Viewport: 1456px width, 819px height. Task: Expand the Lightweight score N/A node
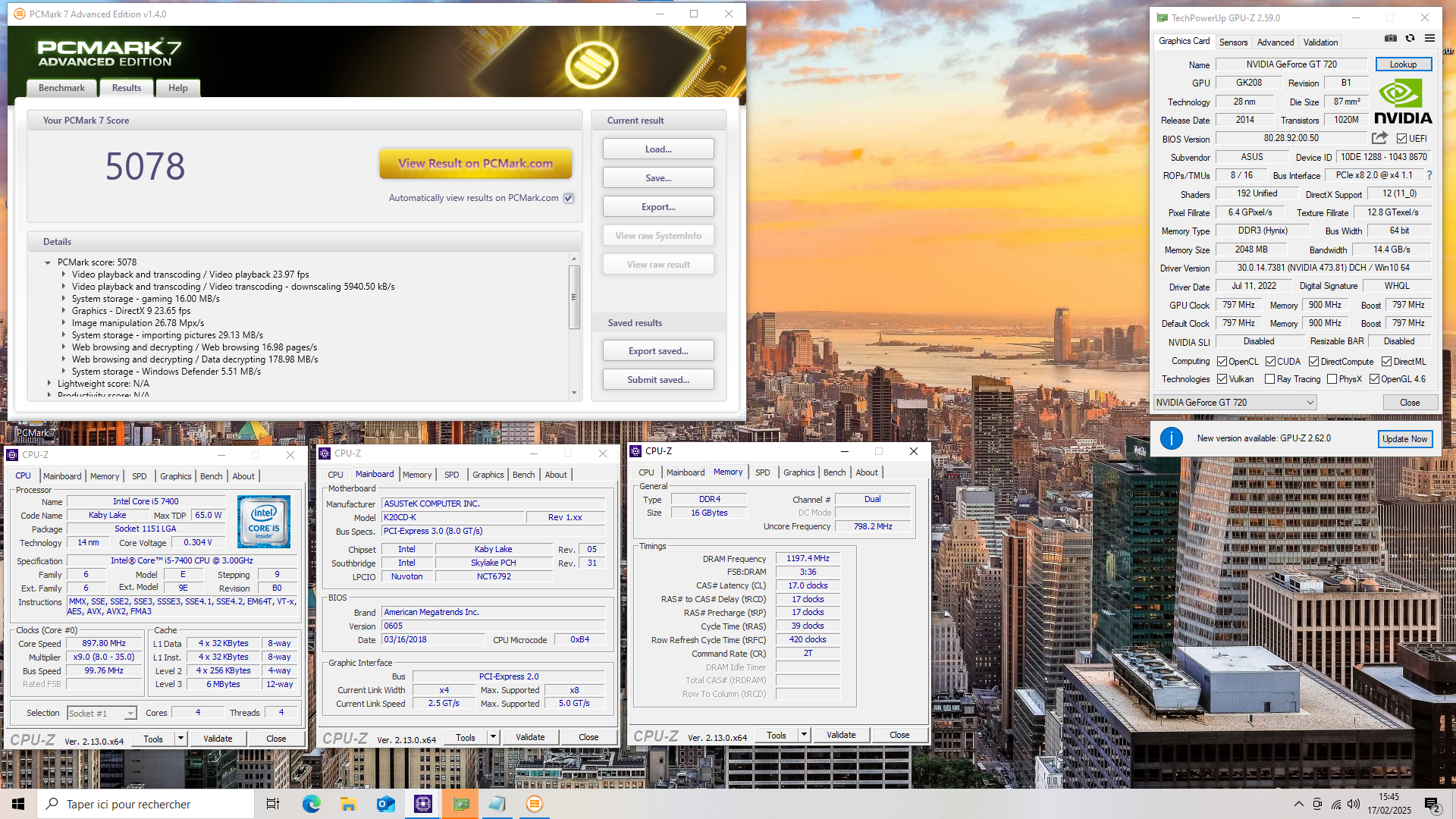click(49, 384)
